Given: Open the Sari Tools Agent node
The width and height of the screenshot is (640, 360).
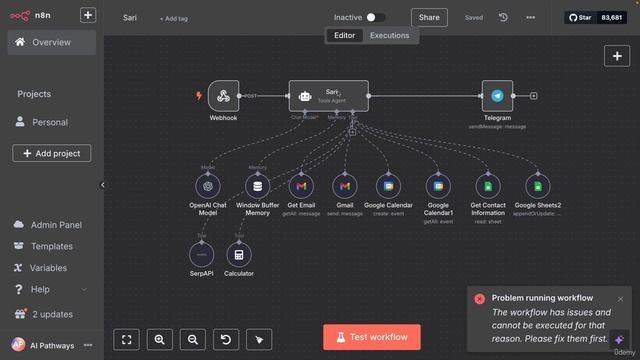Looking at the screenshot, I should click(329, 96).
